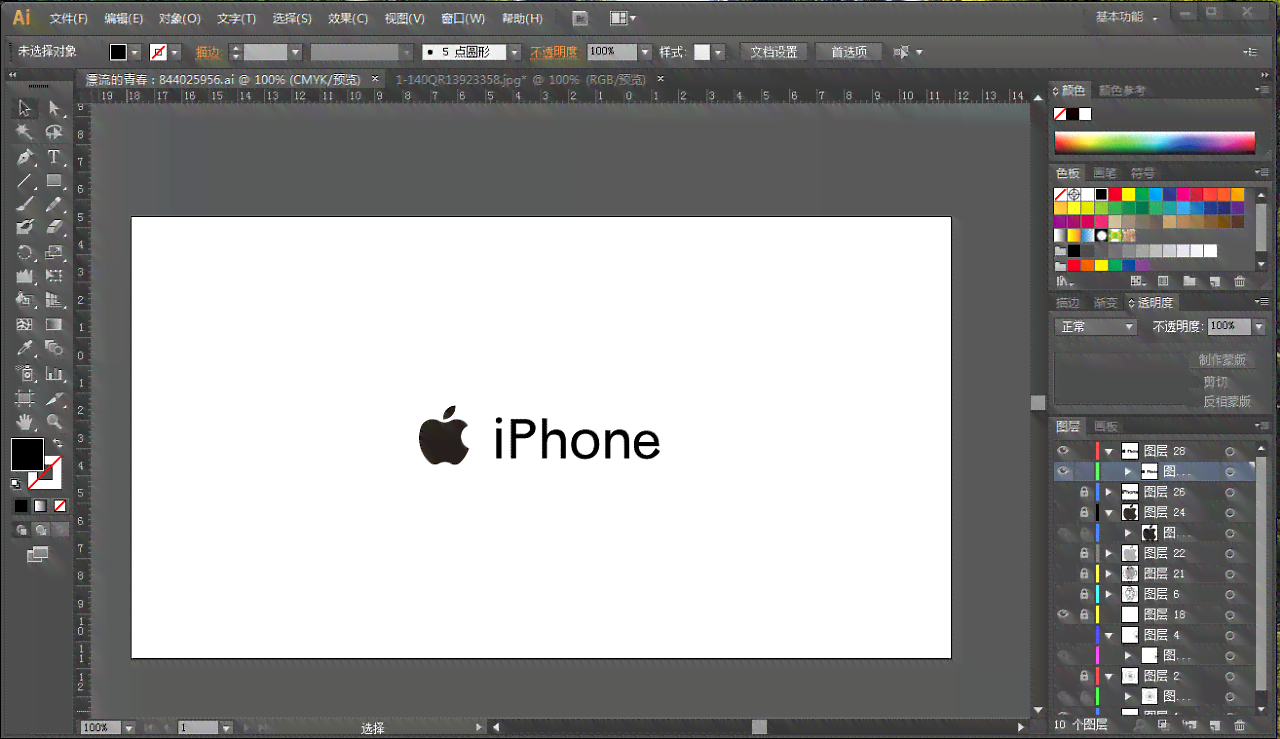Open the 基本功能 workspace dropdown

1126,17
